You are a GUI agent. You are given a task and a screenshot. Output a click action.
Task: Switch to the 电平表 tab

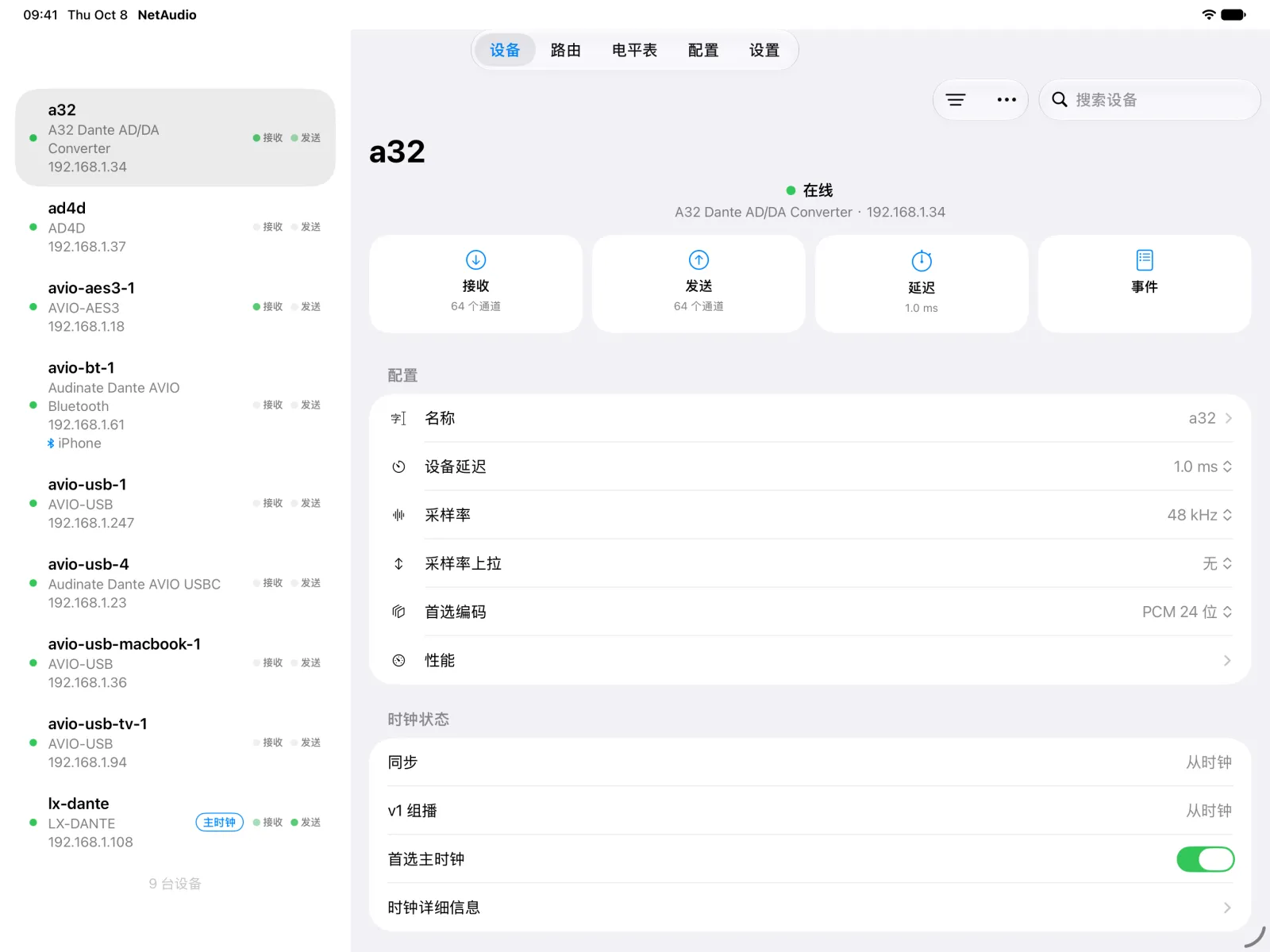click(x=634, y=50)
